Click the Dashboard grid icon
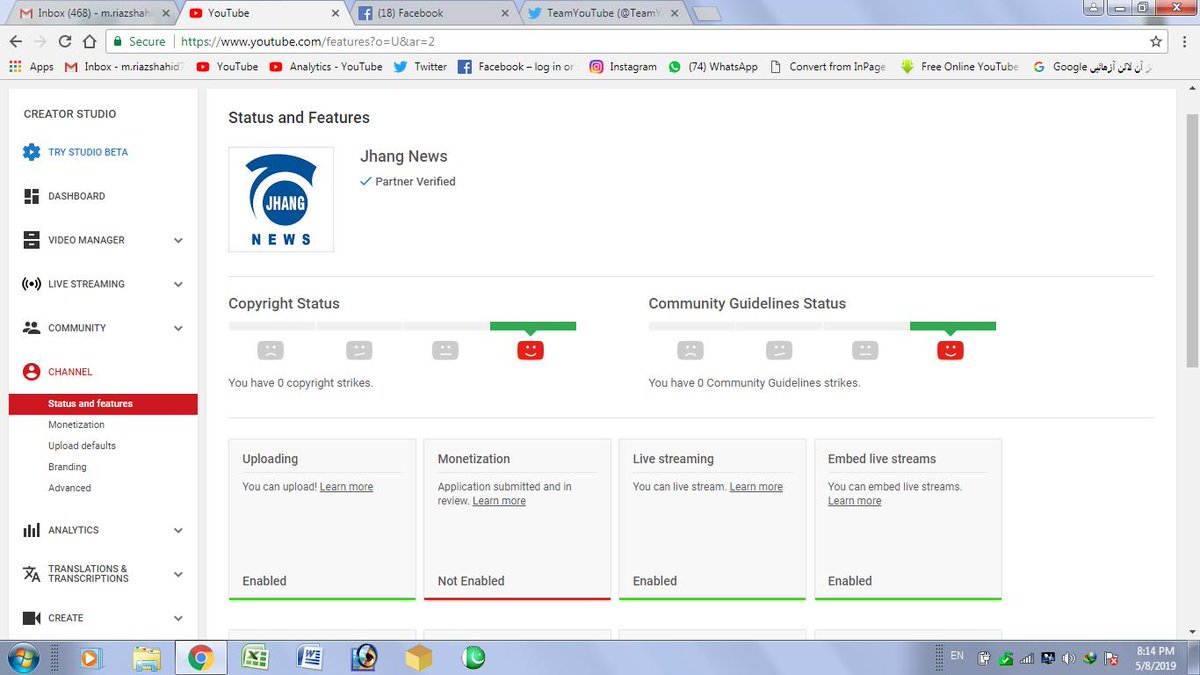1200x675 pixels. coord(31,196)
